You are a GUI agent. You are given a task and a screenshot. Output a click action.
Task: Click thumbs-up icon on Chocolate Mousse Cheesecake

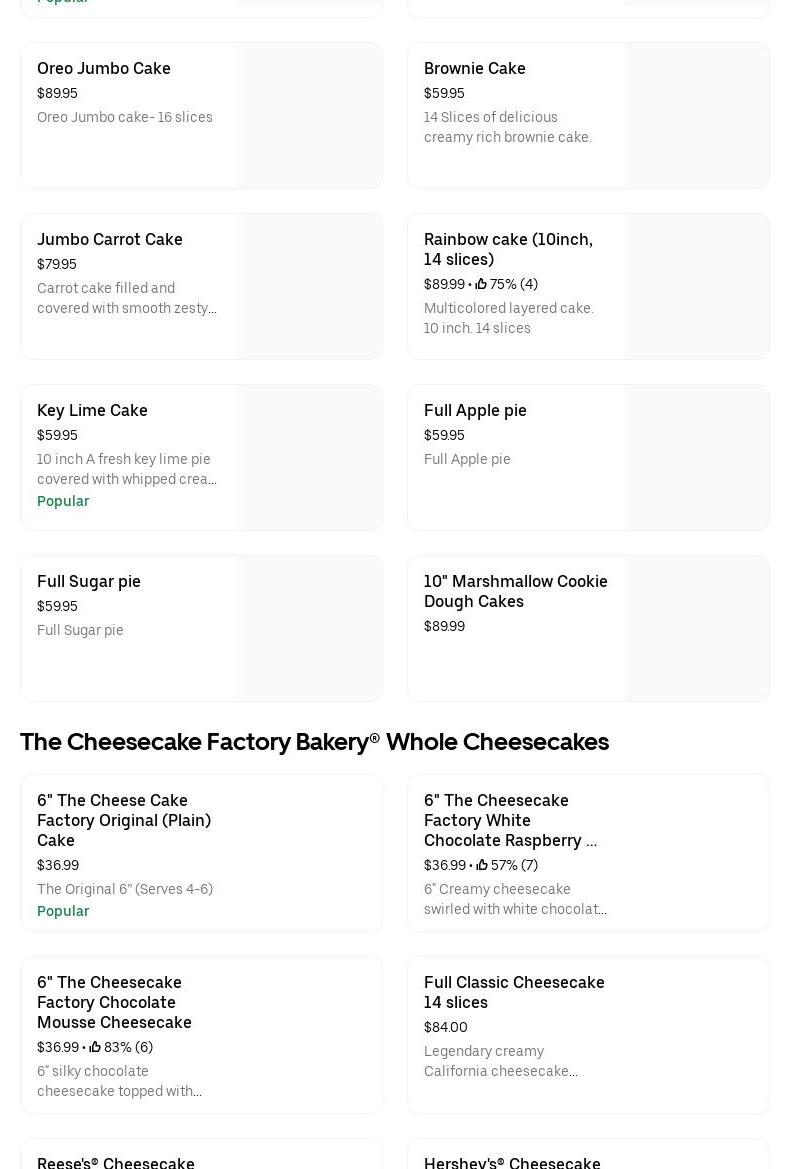click(95, 1048)
